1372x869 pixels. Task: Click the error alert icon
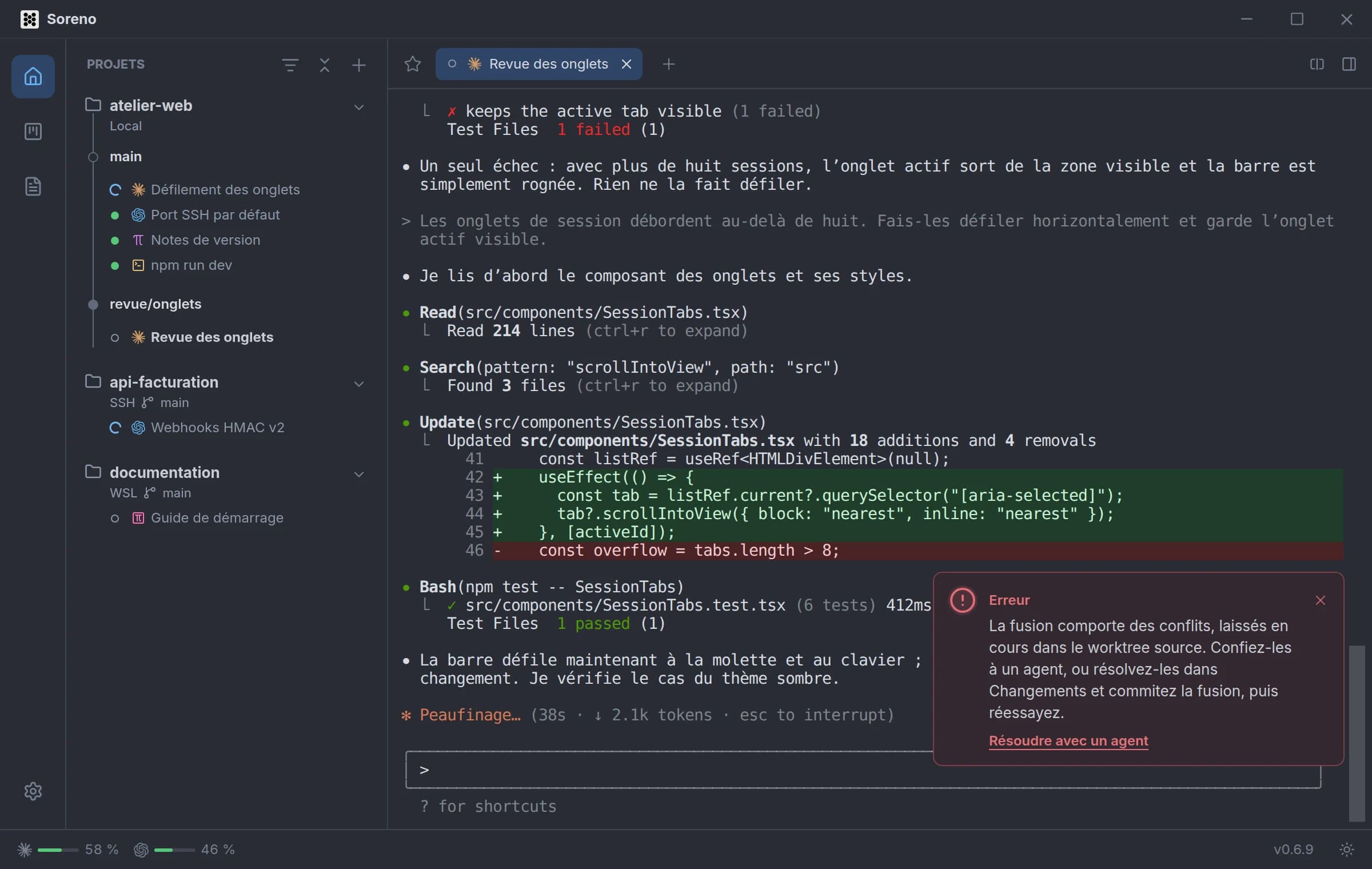pos(962,600)
